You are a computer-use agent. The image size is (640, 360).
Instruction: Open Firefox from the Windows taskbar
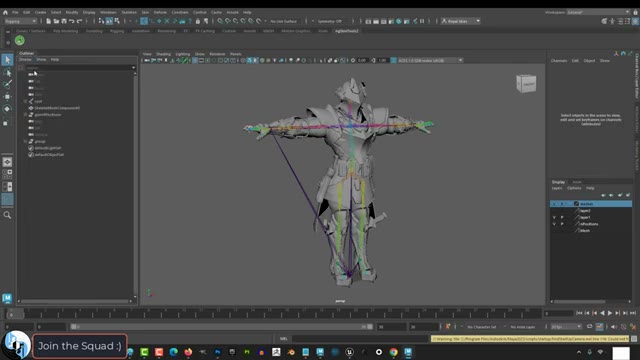(188, 352)
